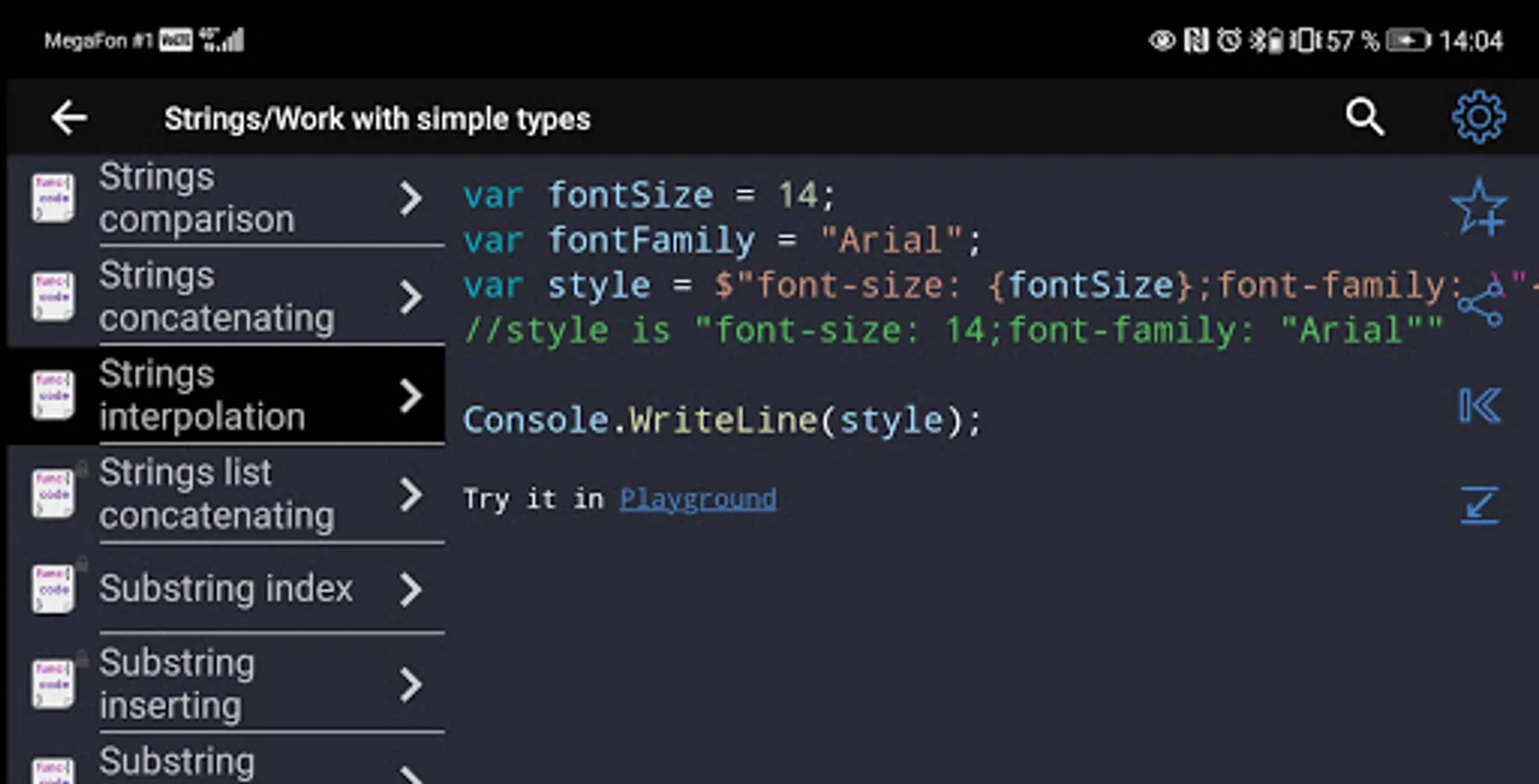
Task: Tap the var style interpolation line
Action: click(1000, 286)
